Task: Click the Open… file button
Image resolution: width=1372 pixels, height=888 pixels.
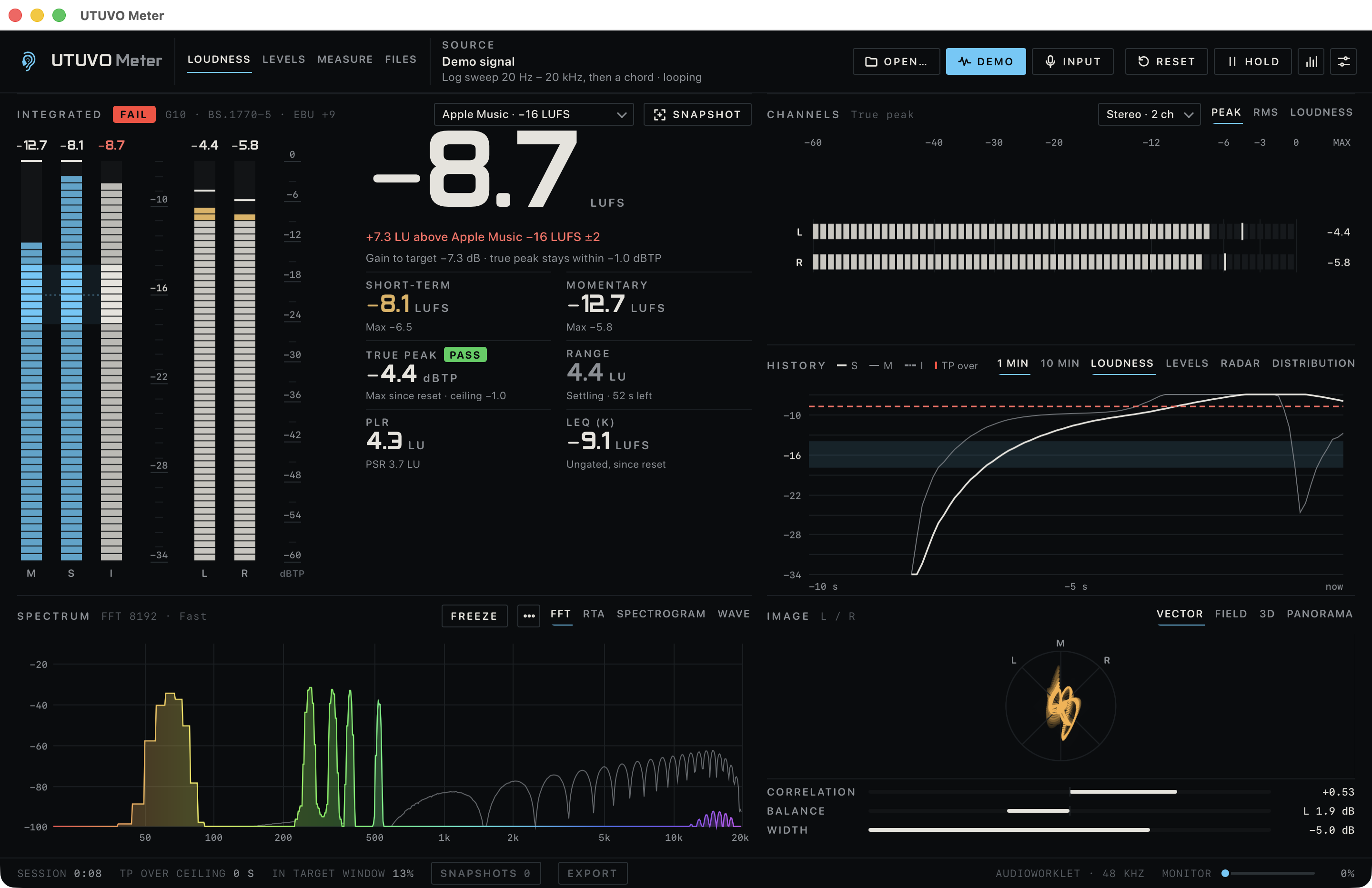Action: point(897,61)
